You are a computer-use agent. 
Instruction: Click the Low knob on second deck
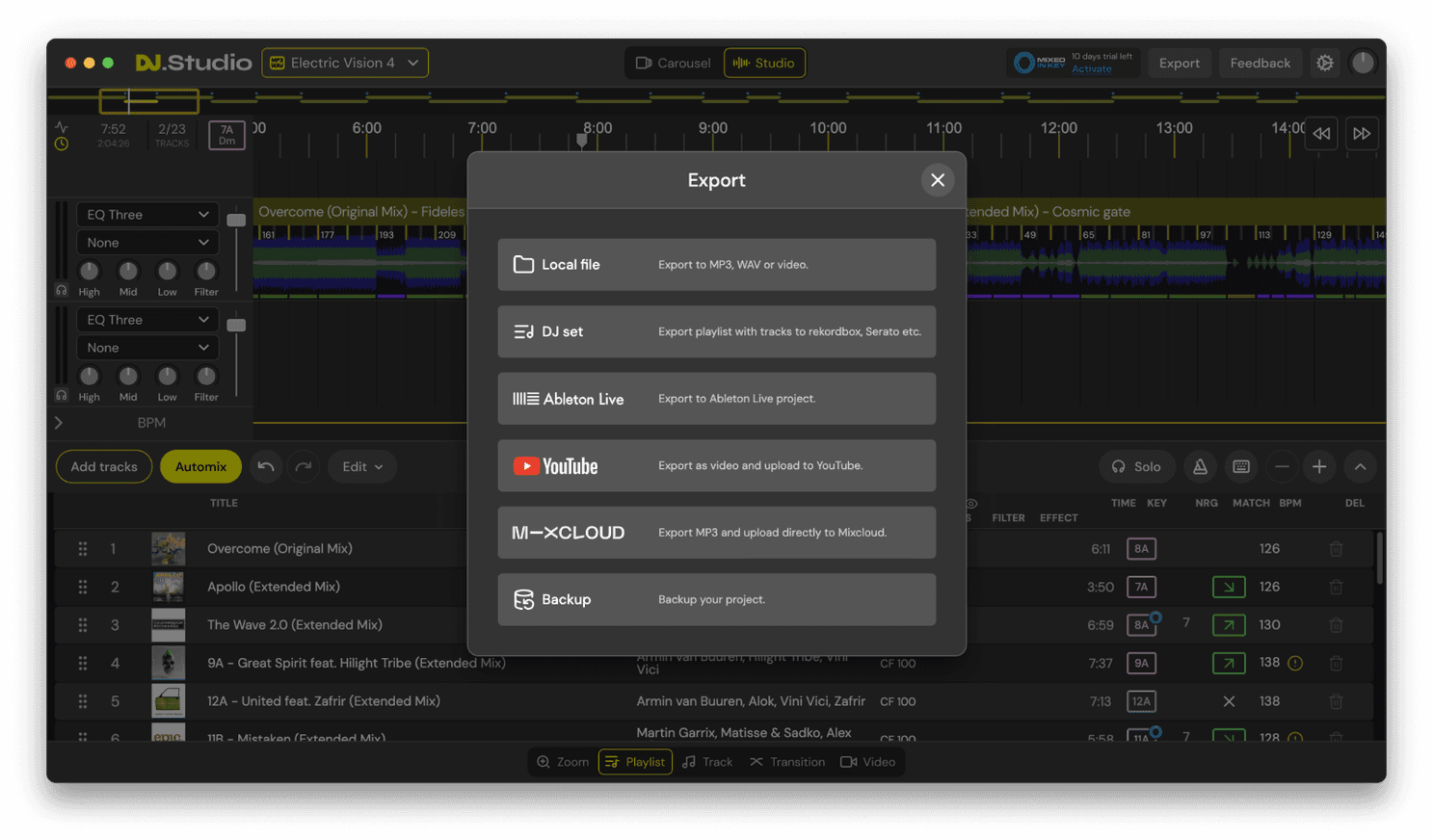click(x=167, y=376)
